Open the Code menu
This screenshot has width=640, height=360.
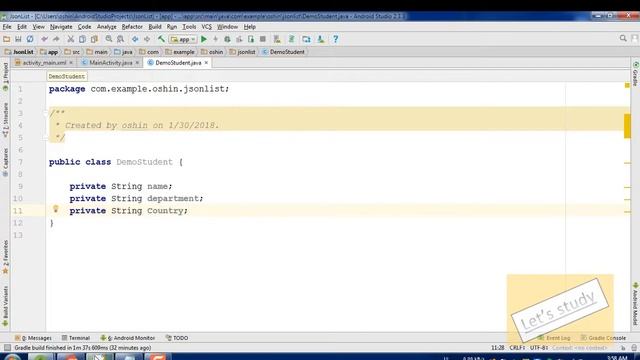[x=84, y=27]
